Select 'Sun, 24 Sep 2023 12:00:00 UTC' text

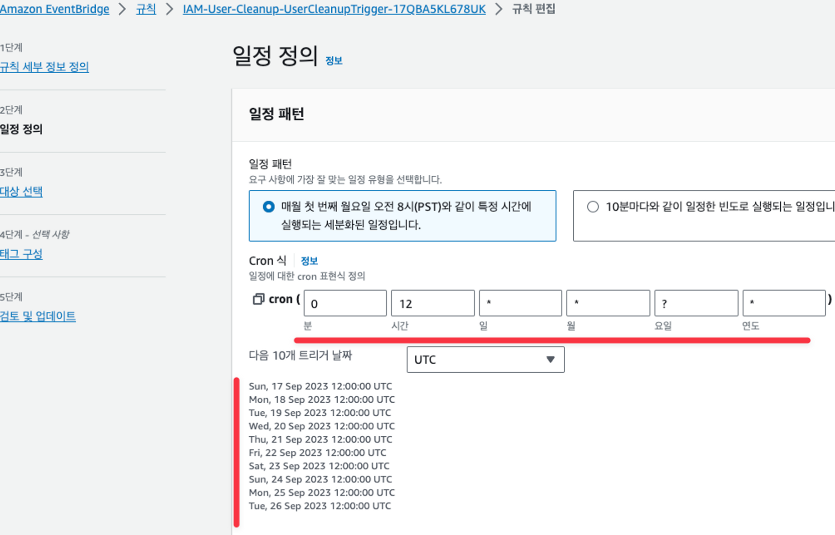tap(320, 480)
